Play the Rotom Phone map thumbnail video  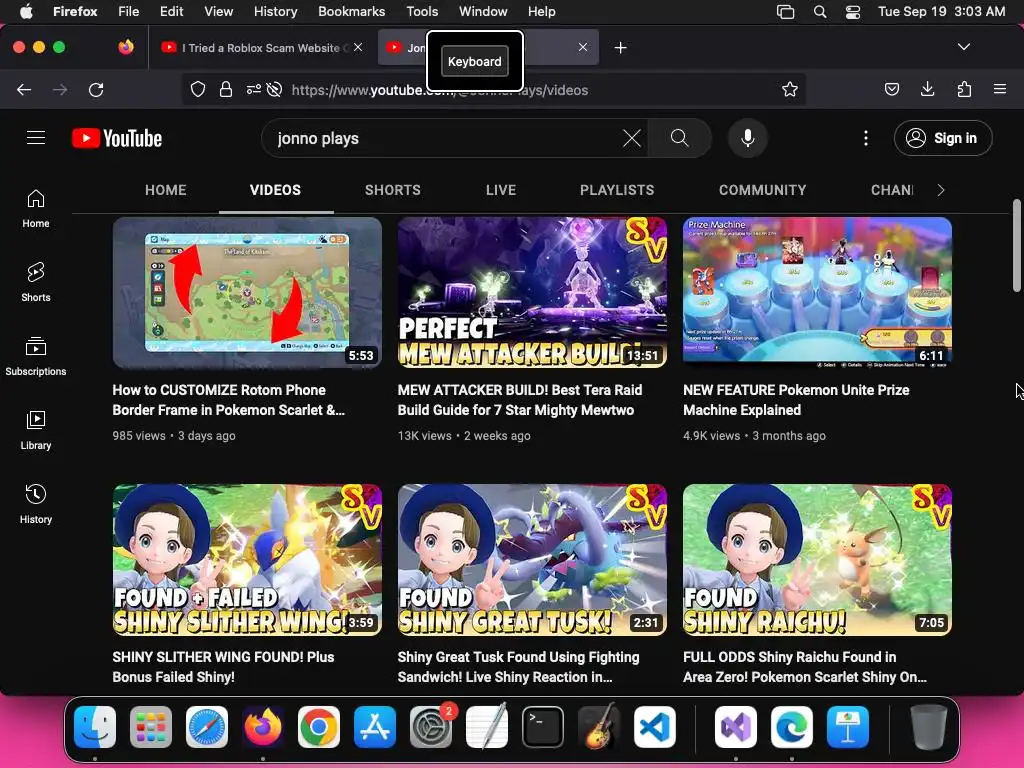point(247,293)
